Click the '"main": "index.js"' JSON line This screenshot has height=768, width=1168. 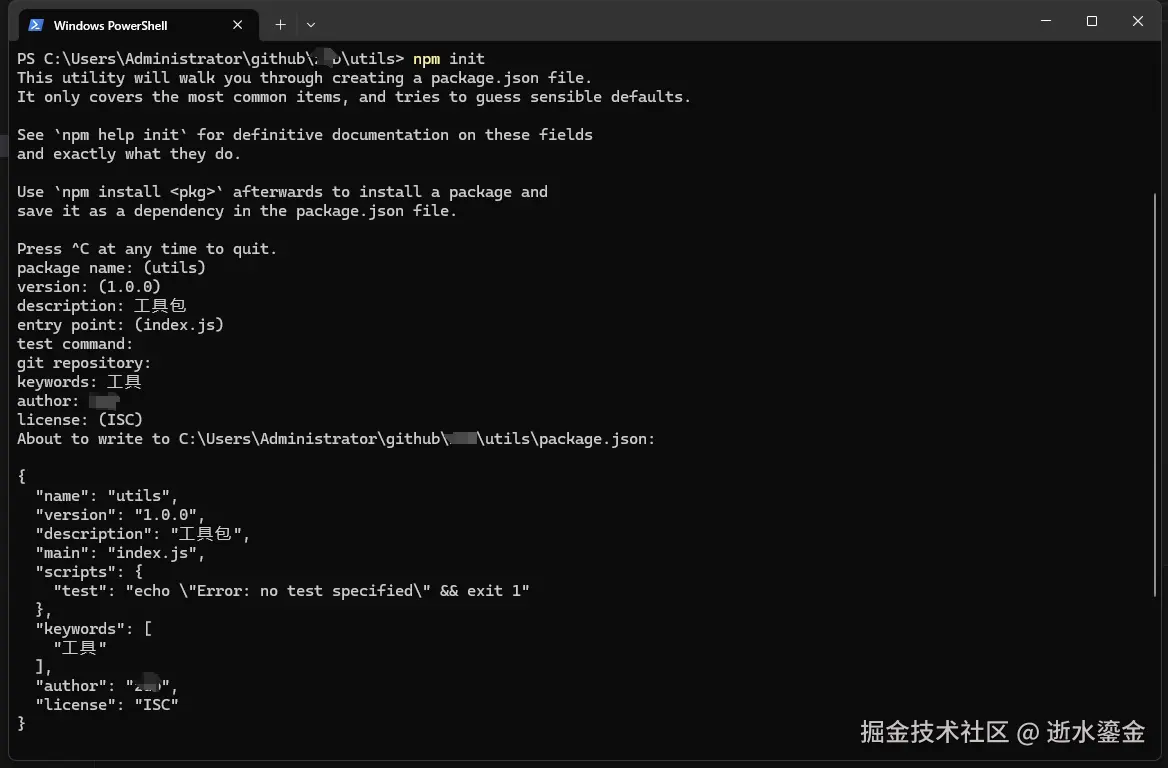pos(120,553)
